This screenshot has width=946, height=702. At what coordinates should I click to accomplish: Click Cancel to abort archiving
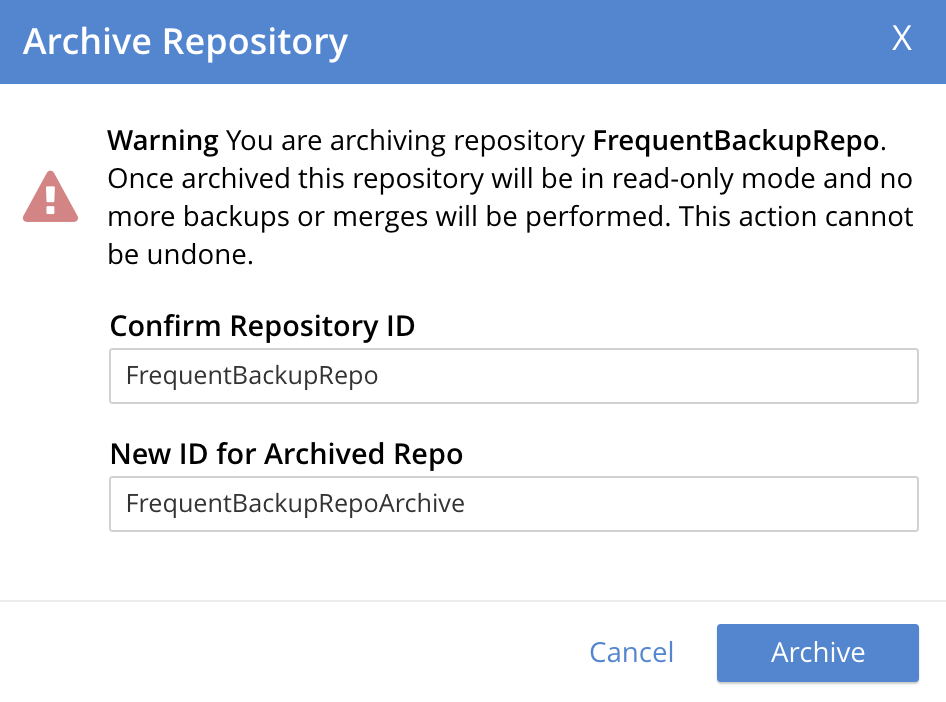(631, 652)
